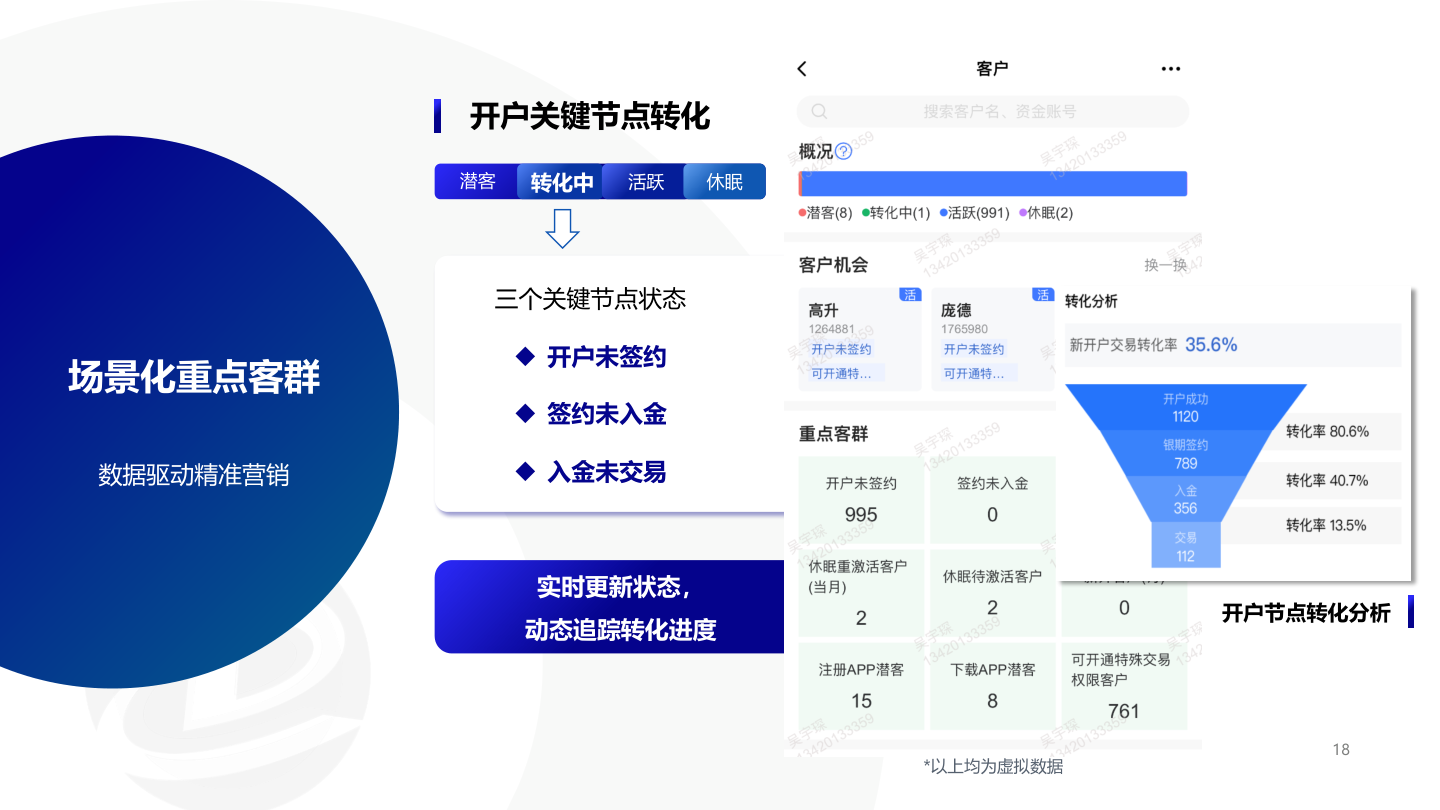
Task: Open the 注册APP潜客 15 tile
Action: tap(861, 686)
